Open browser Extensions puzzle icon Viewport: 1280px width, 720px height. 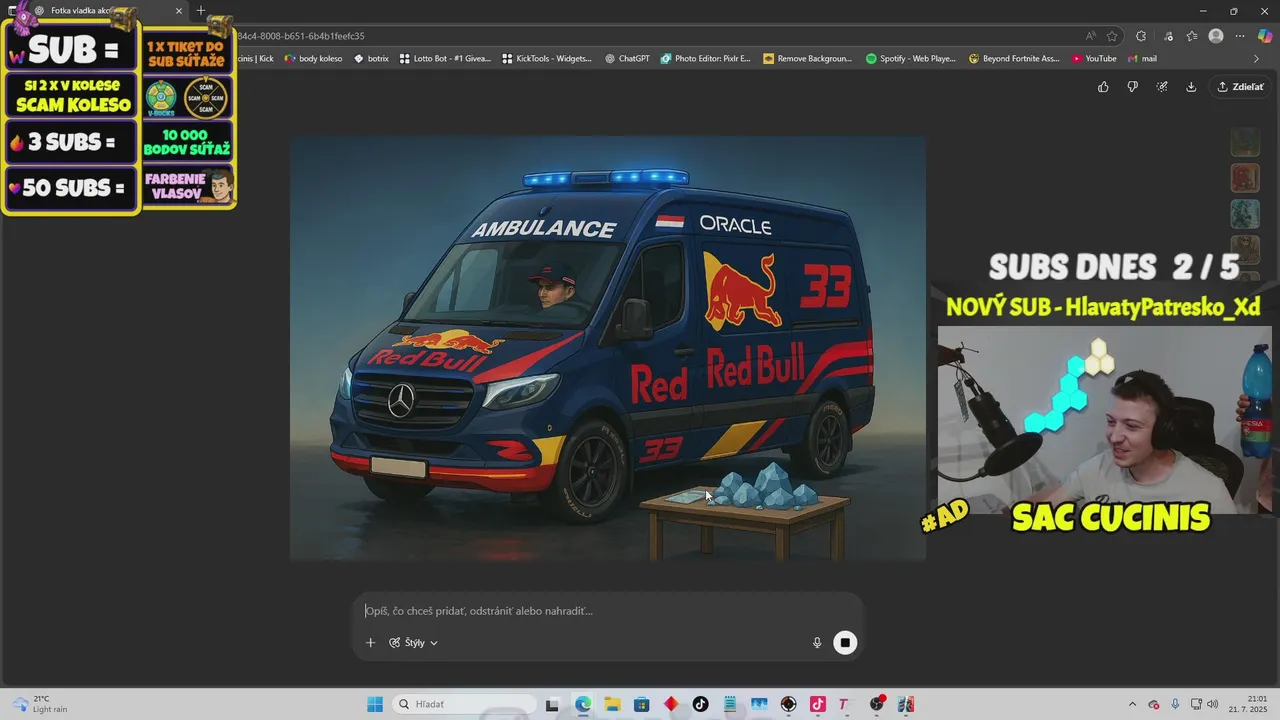pyautogui.click(x=1141, y=36)
